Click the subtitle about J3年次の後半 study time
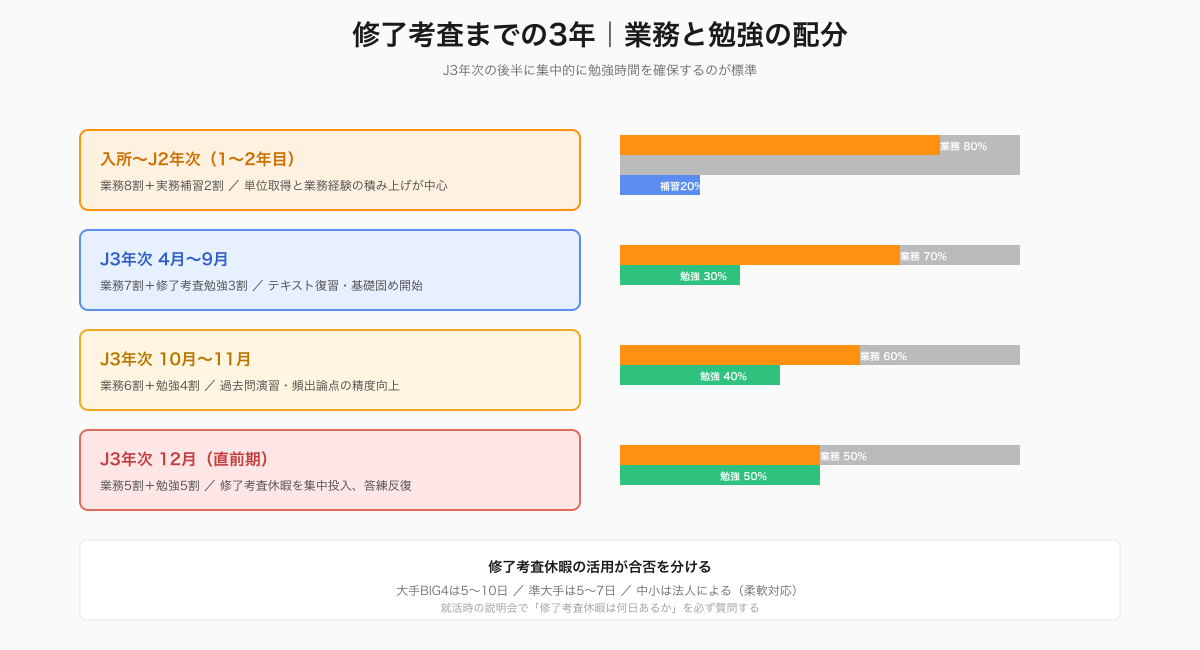 [x=600, y=70]
